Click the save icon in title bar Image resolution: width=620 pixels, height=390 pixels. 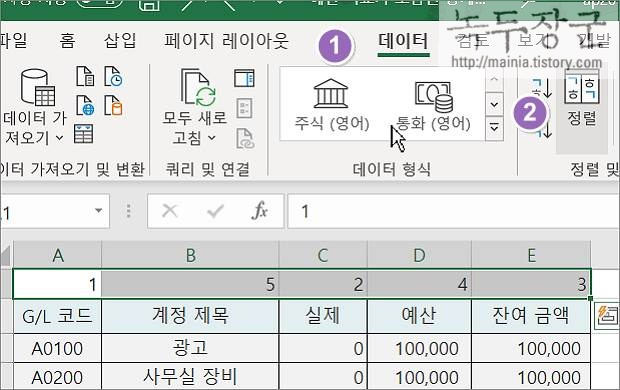pos(150,5)
